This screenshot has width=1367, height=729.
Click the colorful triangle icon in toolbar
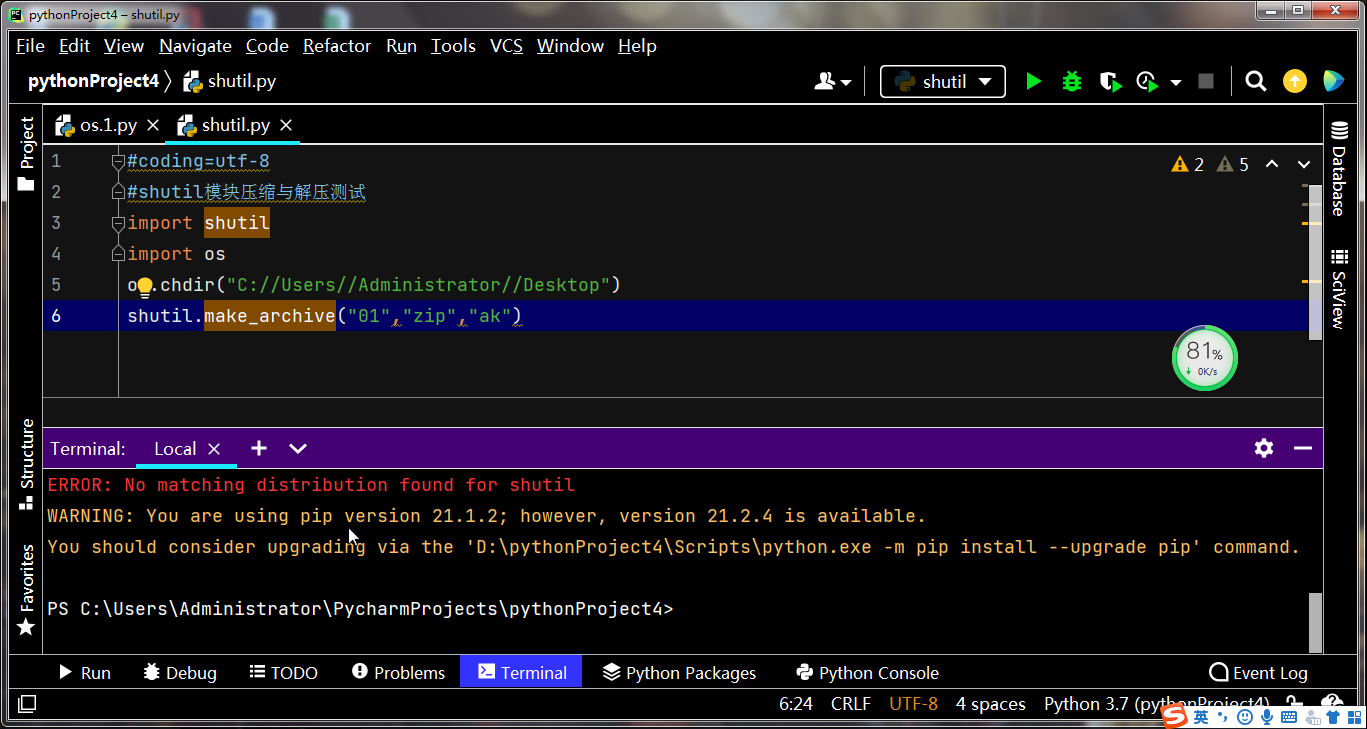(1333, 81)
